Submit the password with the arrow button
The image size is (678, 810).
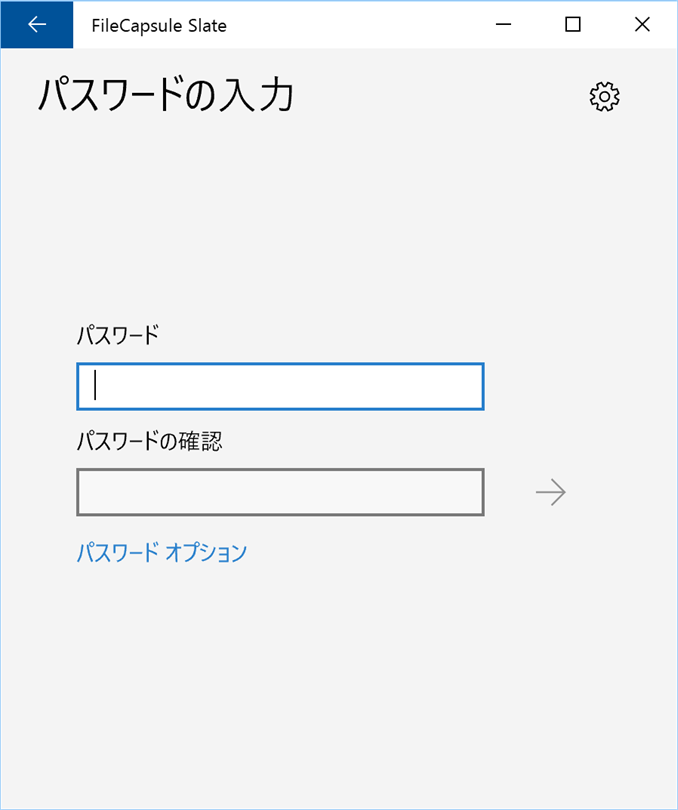551,492
